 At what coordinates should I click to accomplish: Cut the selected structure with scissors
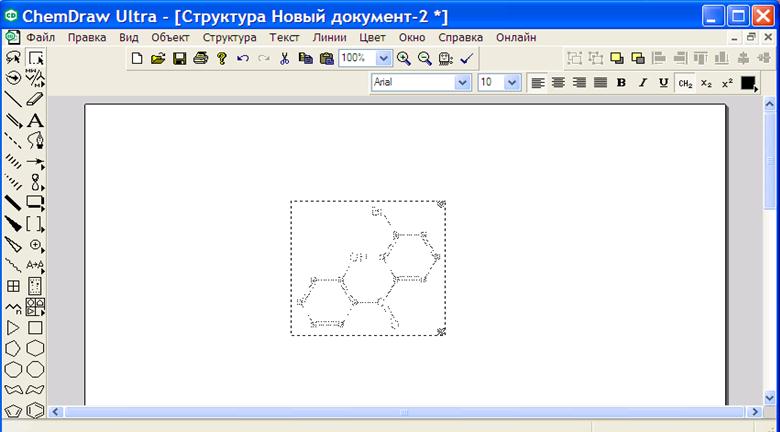(284, 58)
